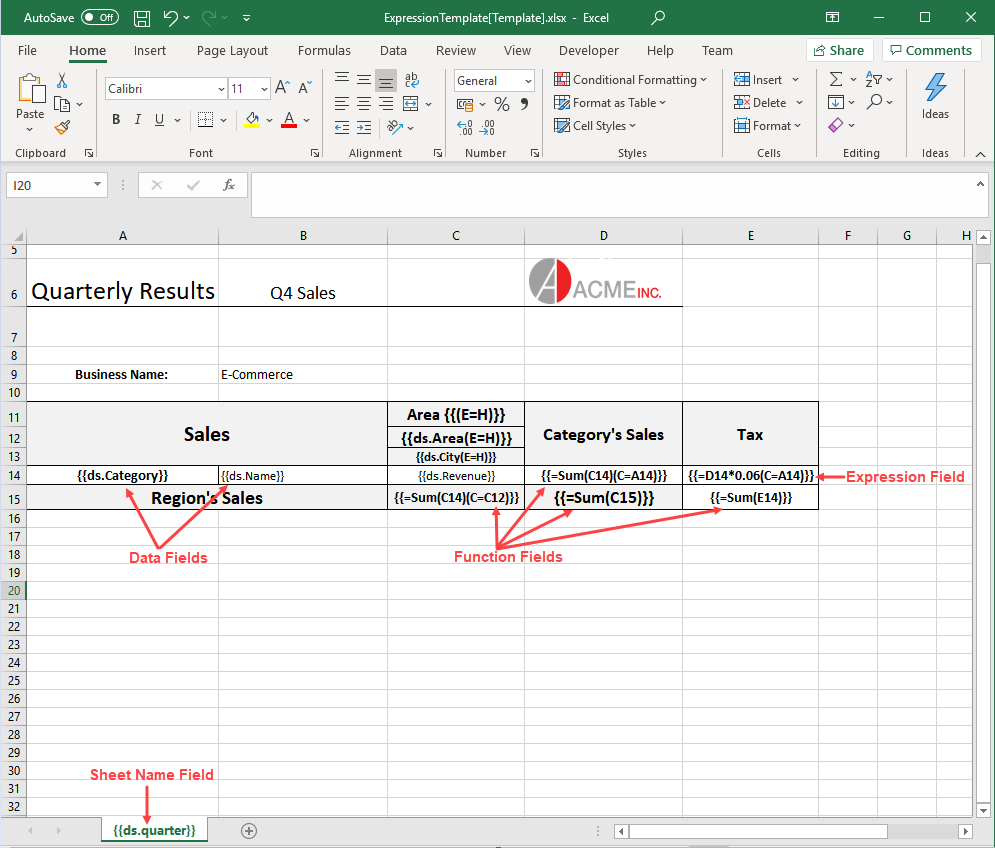
Task: Toggle the AutoSave switch
Action: (x=100, y=18)
